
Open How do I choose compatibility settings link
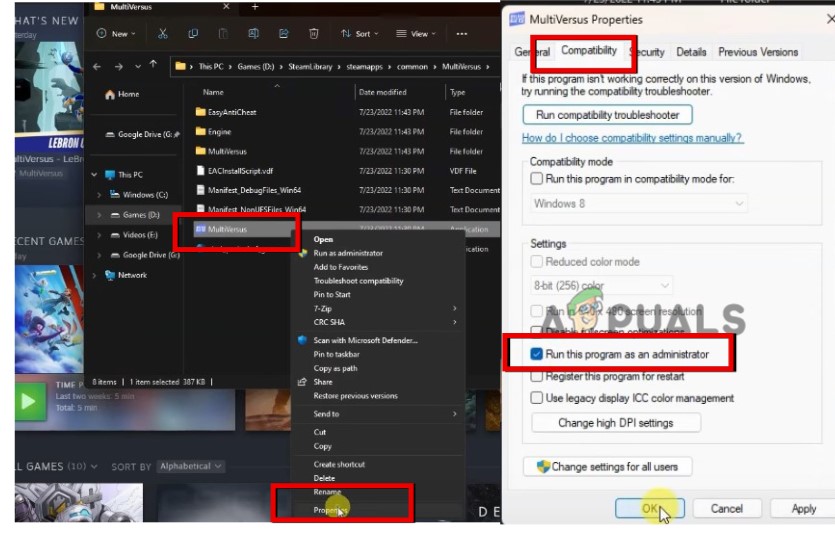(x=632, y=138)
